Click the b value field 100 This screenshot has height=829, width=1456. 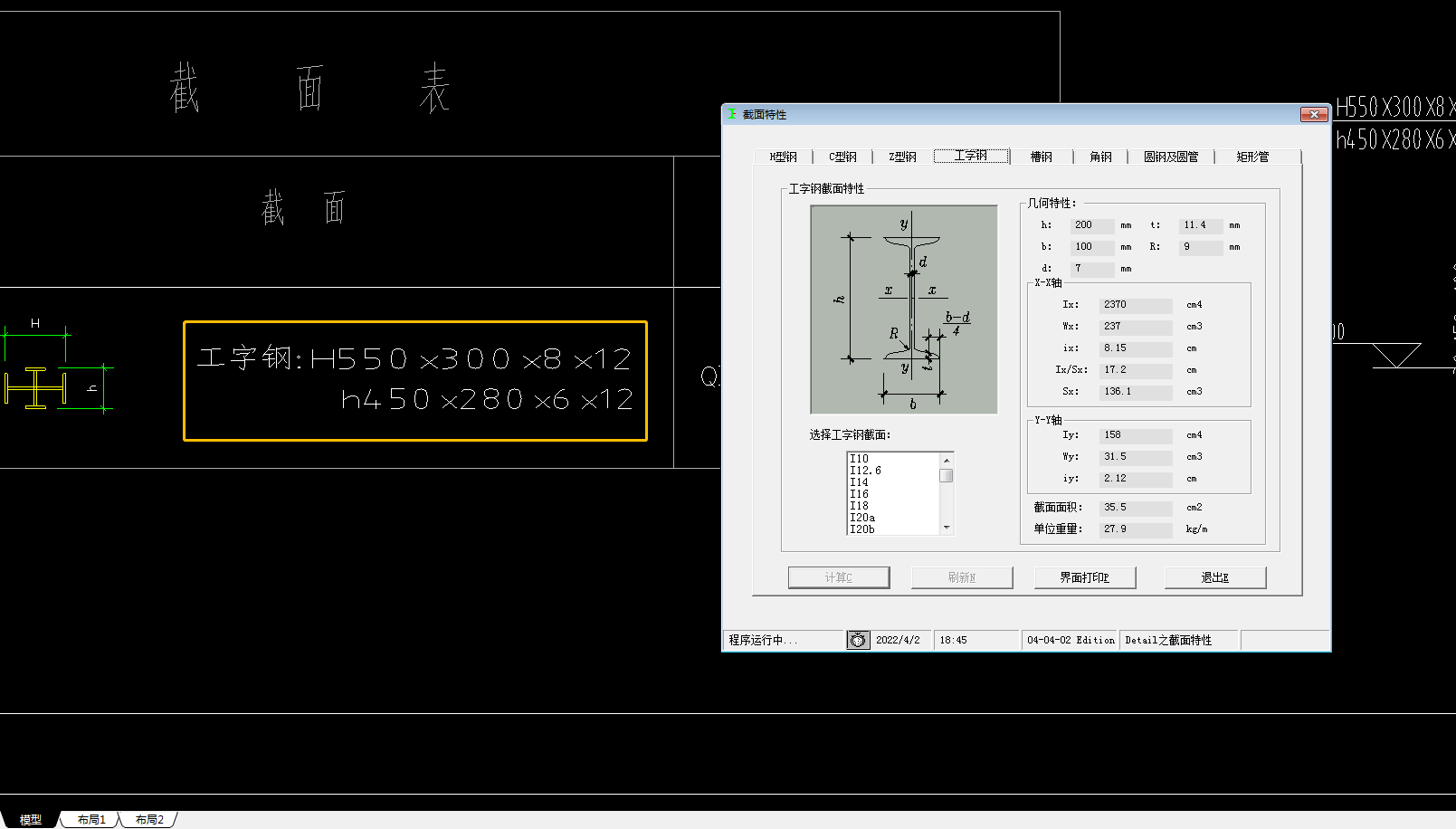pos(1092,247)
